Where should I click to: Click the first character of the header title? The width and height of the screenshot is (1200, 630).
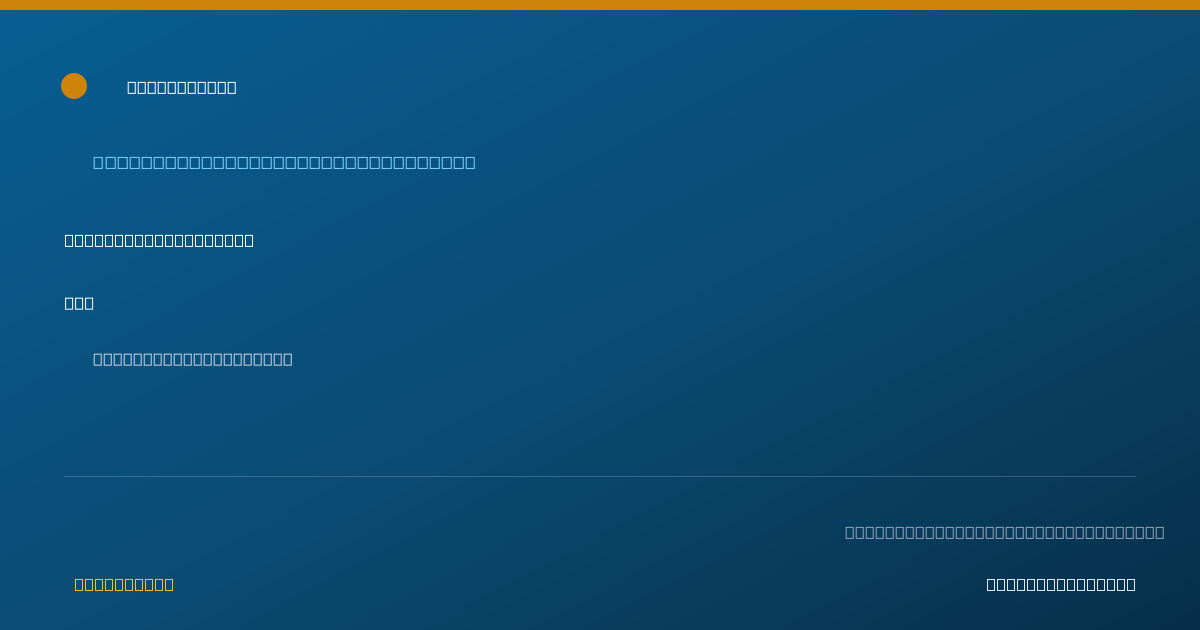[132, 87]
